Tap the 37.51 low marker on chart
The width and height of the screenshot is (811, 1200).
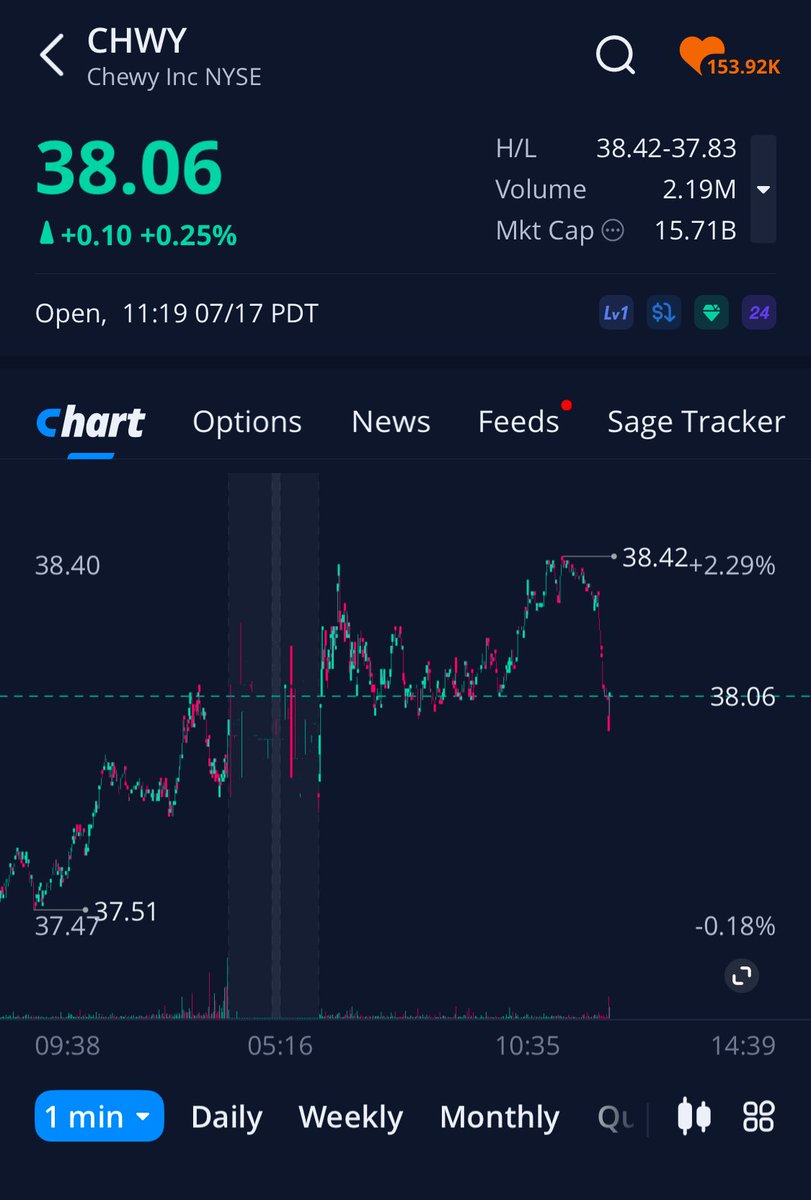click(x=125, y=911)
